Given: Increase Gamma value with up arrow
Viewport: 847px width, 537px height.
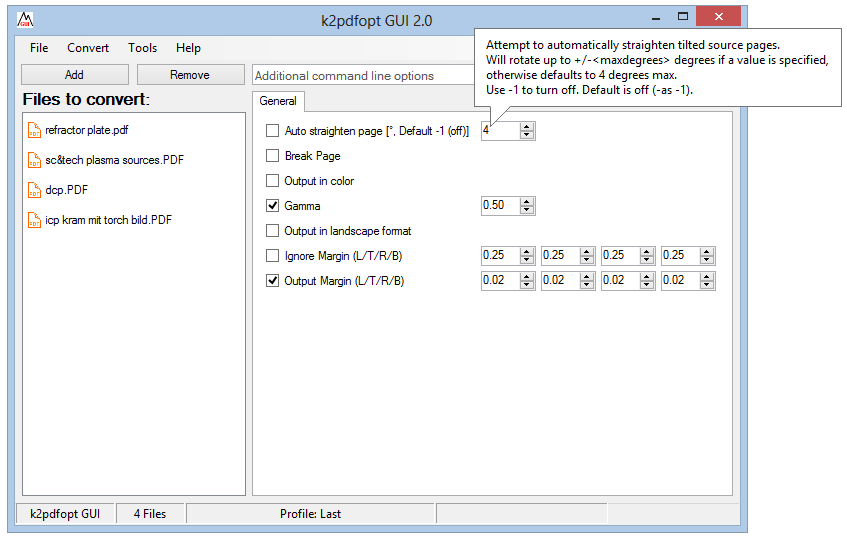Looking at the screenshot, I should tap(527, 202).
